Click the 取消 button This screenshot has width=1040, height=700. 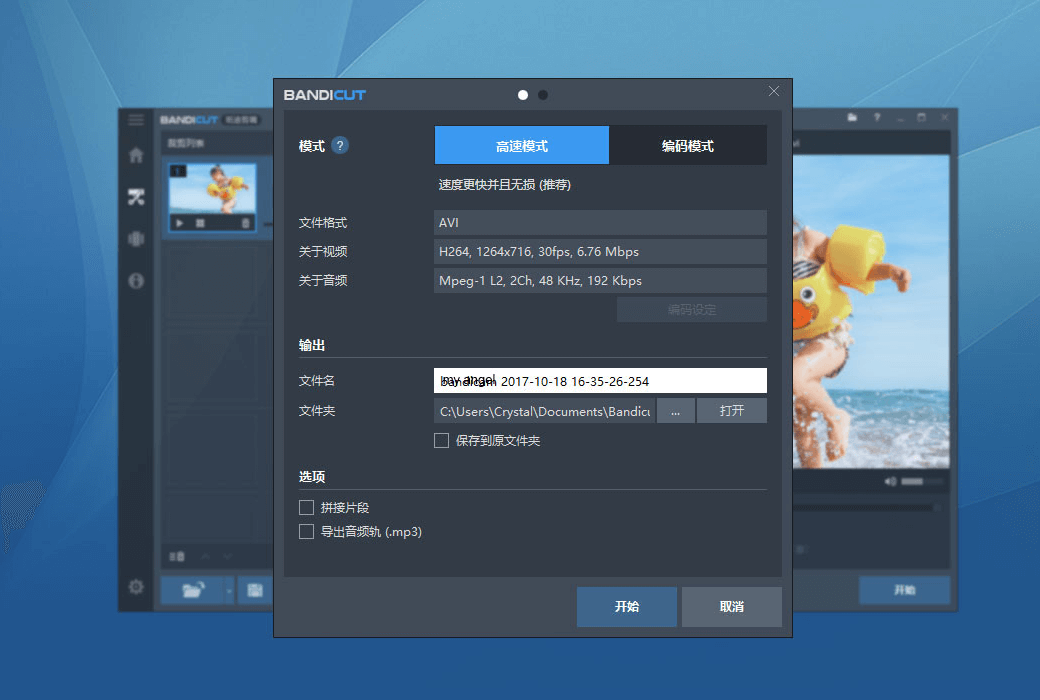coord(732,606)
